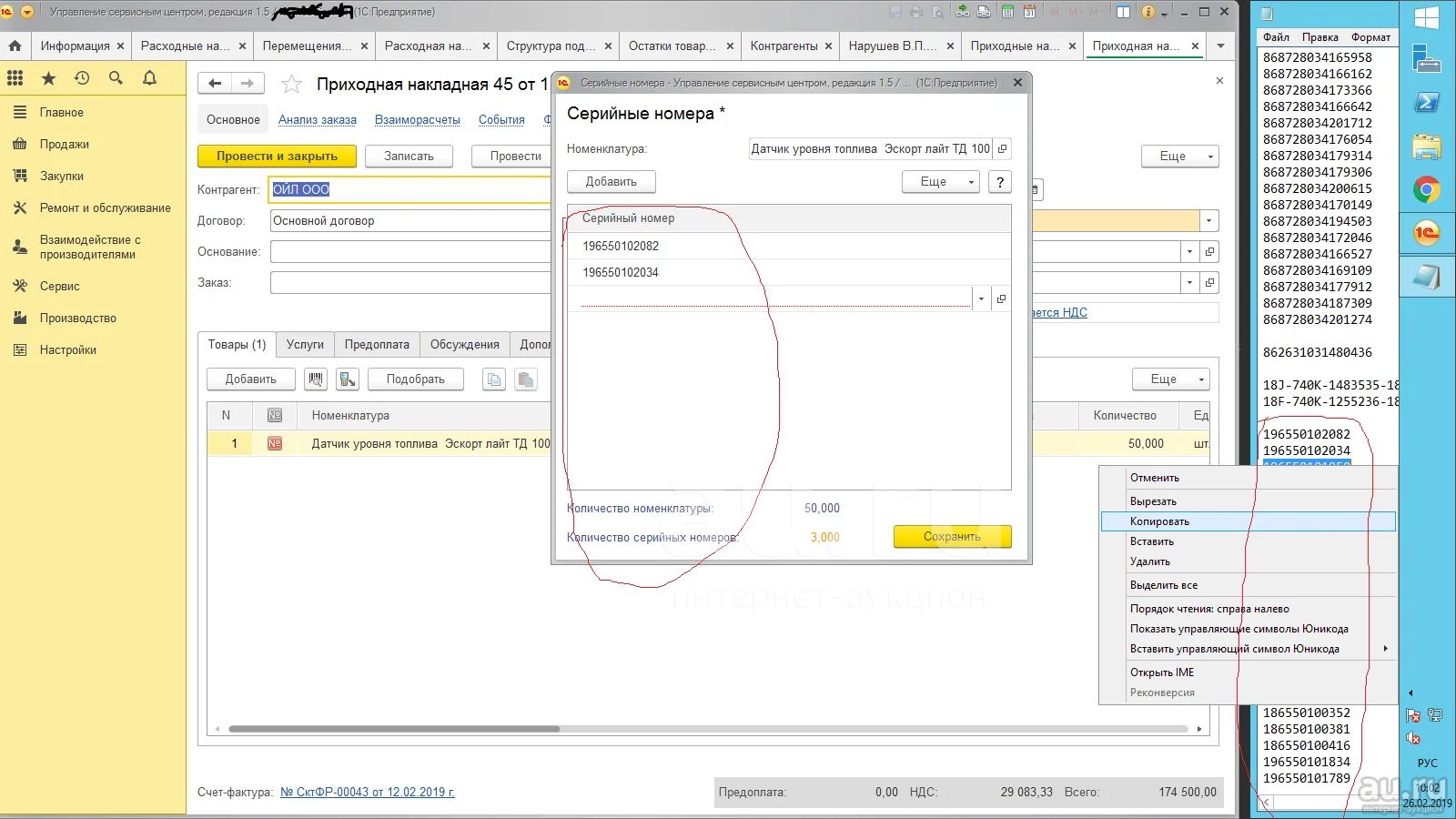Viewport: 1456px width, 819px height.
Task: Star this receipt invoice as favorite
Action: coord(291,85)
